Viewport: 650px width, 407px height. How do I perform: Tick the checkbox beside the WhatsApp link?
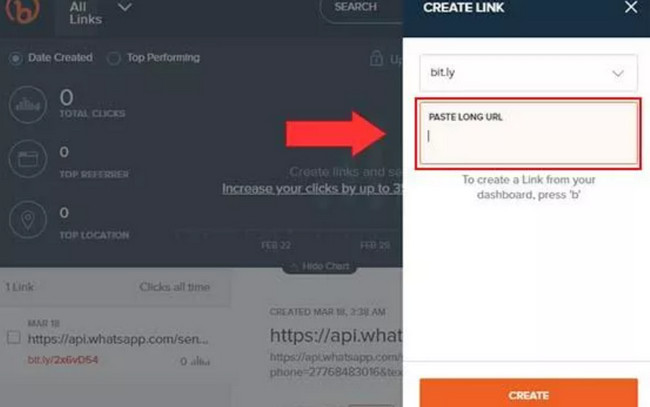pyautogui.click(x=13, y=337)
